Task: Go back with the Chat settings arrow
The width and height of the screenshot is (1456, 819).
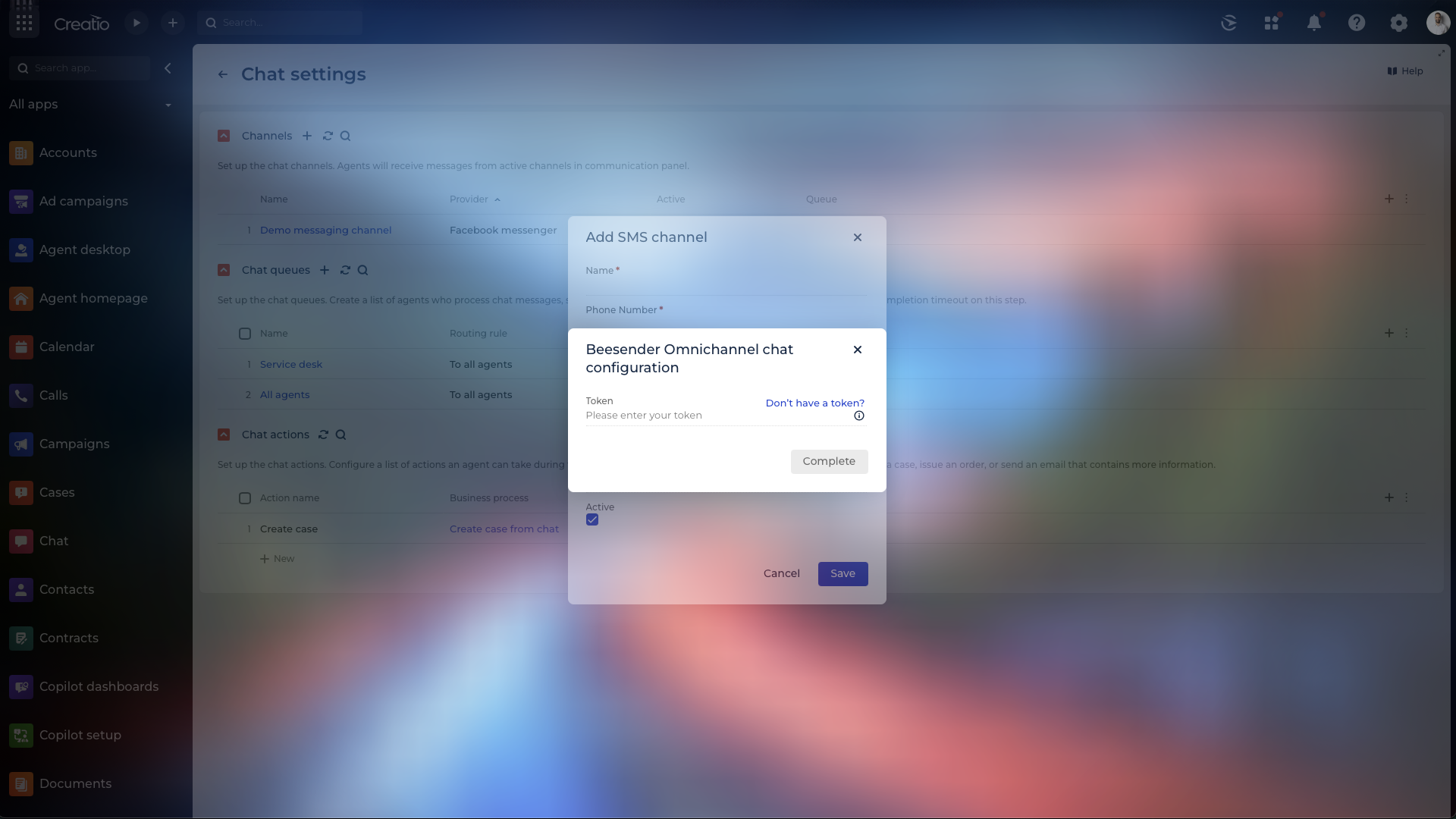Action: coord(223,74)
